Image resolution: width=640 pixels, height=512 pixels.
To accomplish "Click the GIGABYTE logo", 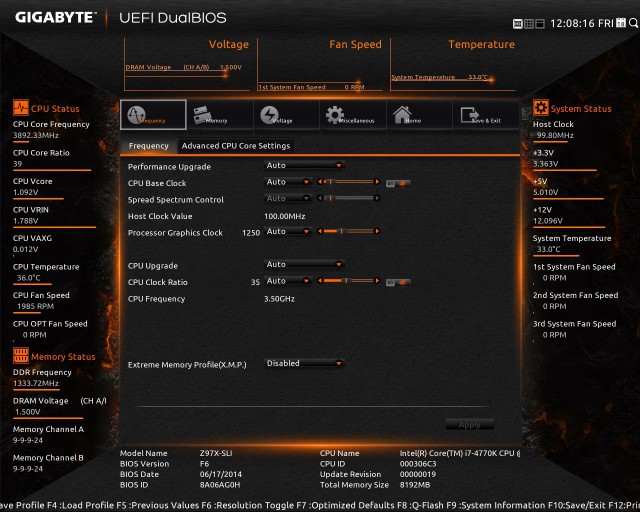I will 55,17.
